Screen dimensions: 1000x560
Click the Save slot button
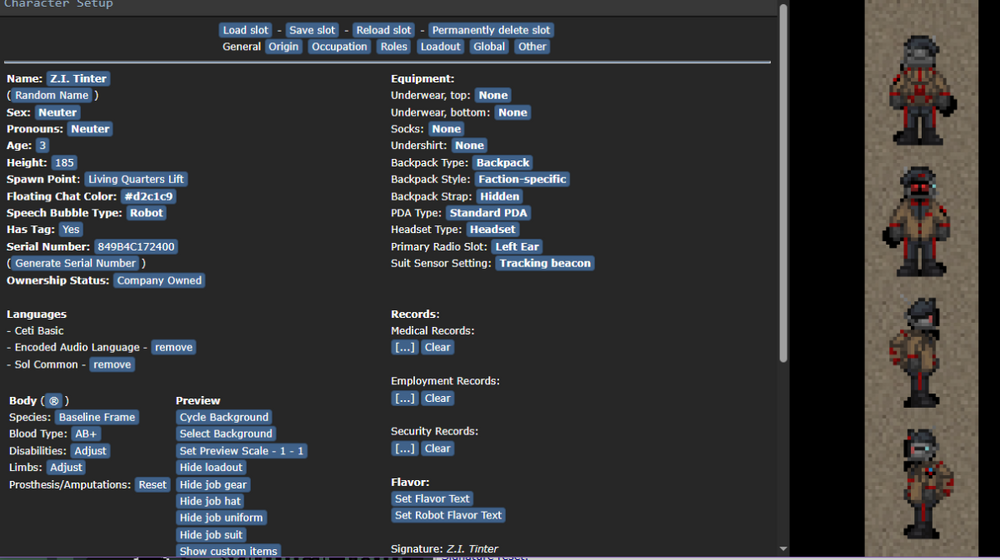[313, 30]
